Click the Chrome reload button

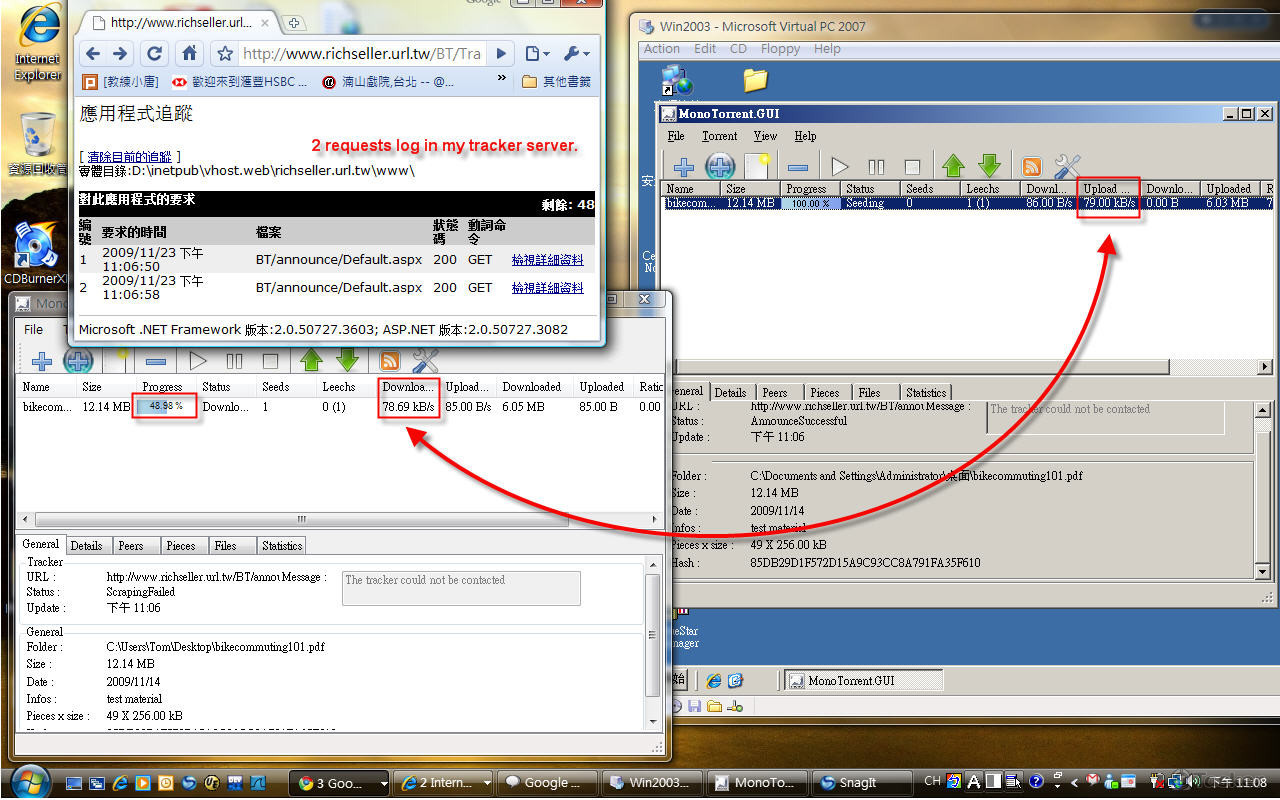tap(154, 54)
